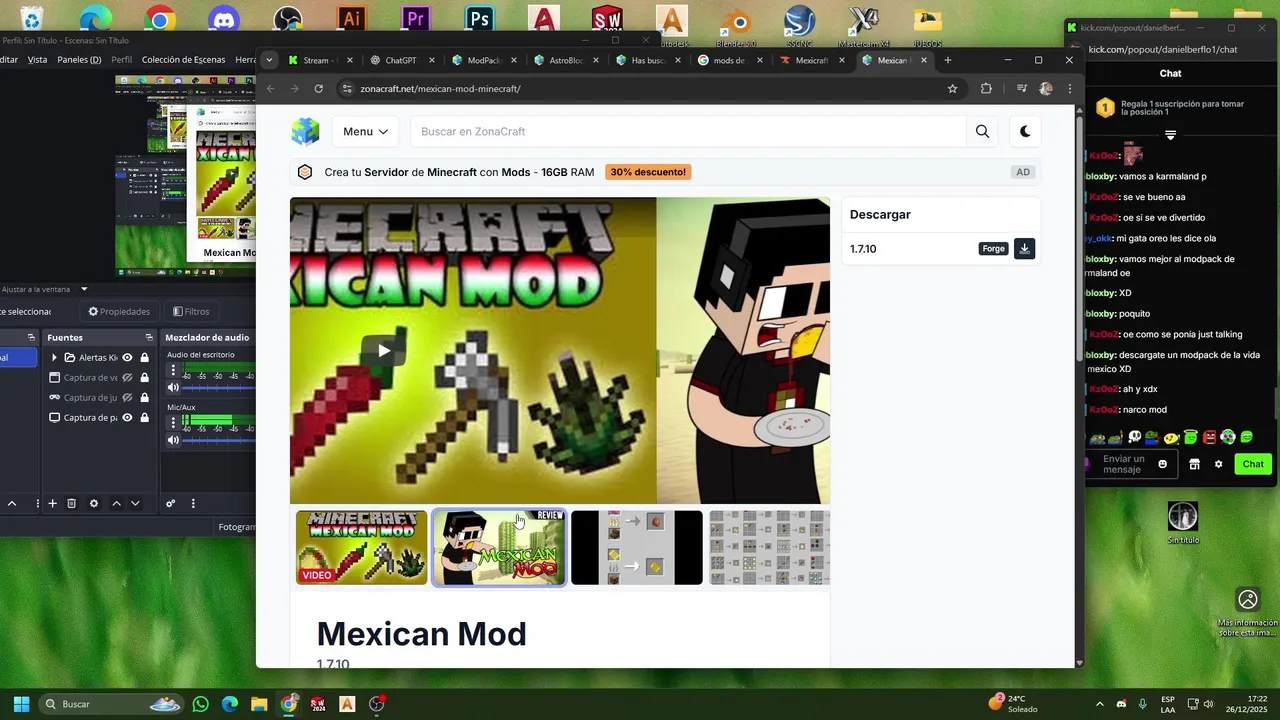Expand the Alertas Kick group in Fuentes
1280x720 pixels.
tap(54, 357)
